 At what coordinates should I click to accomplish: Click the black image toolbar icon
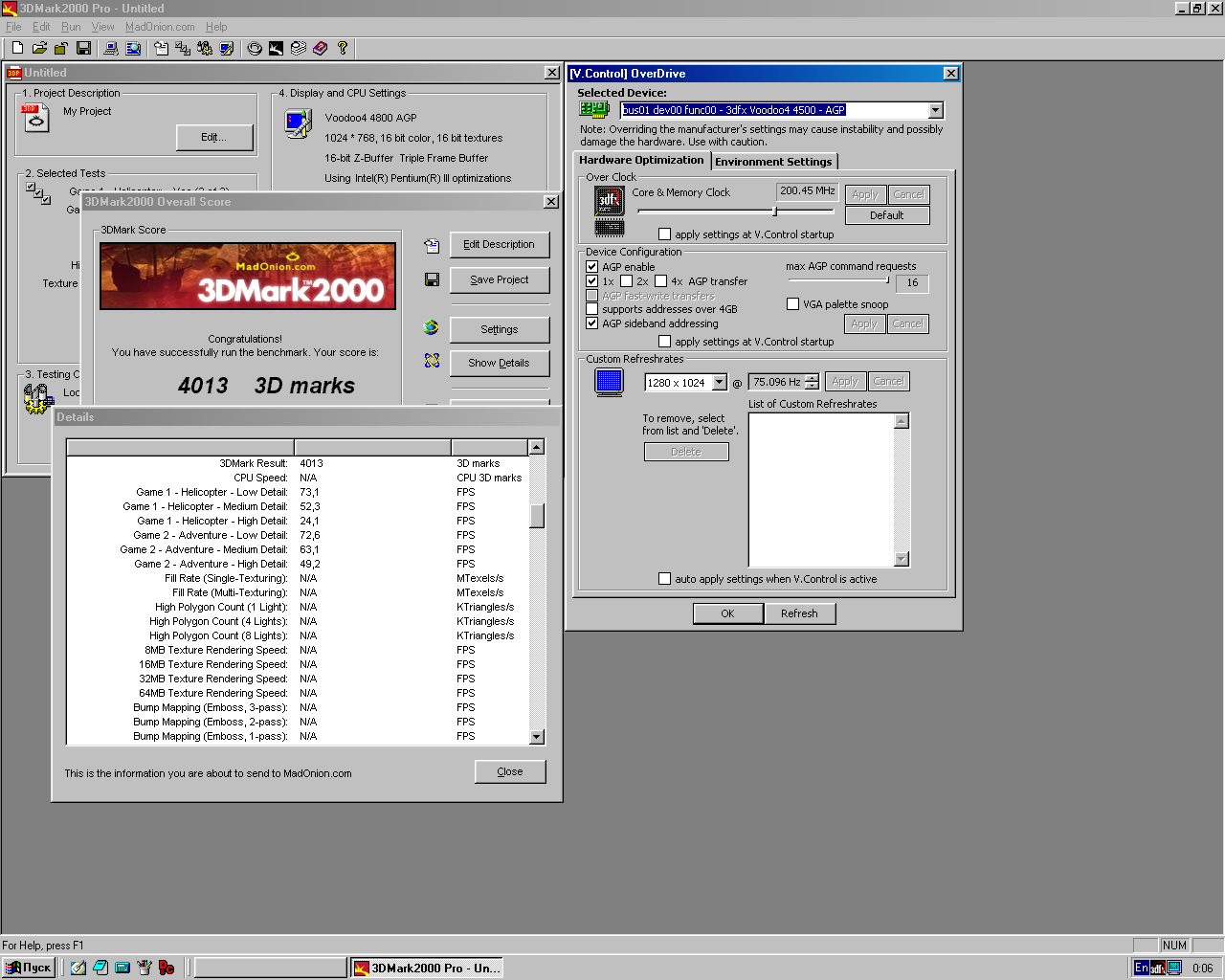coord(277,48)
